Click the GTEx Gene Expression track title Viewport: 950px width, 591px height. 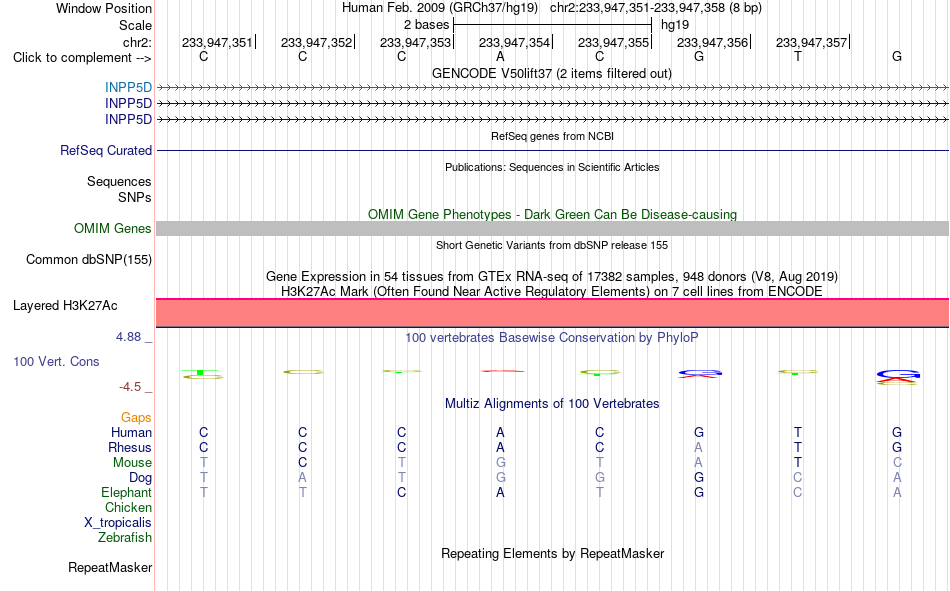552,276
